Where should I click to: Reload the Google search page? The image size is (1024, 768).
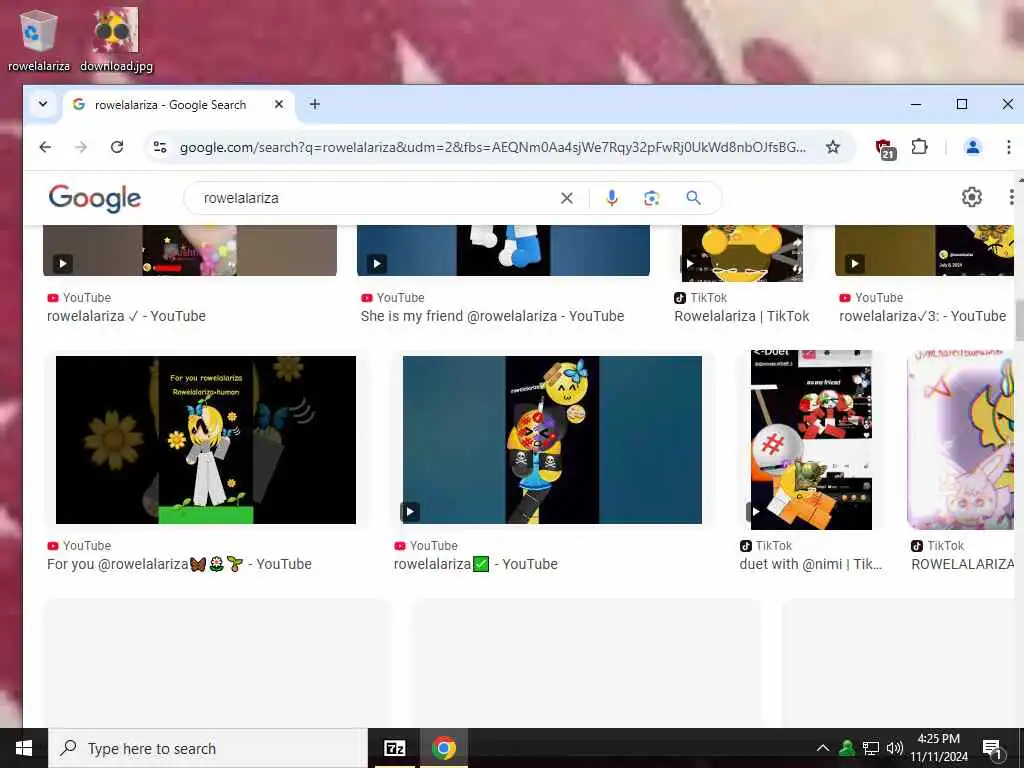click(x=117, y=147)
